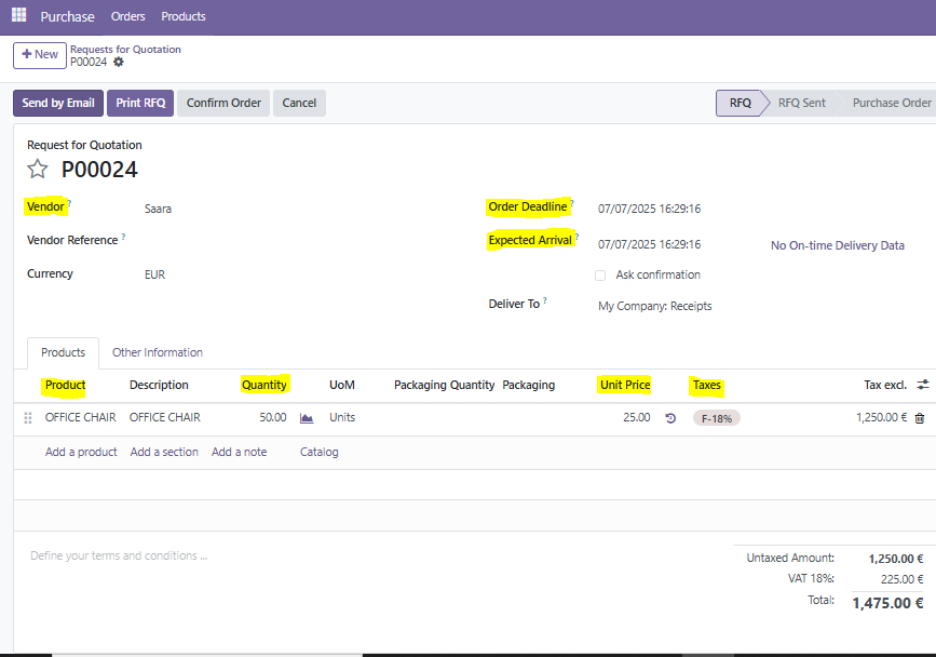The height and width of the screenshot is (657, 936).
Task: Open the Orders menu
Action: [128, 16]
